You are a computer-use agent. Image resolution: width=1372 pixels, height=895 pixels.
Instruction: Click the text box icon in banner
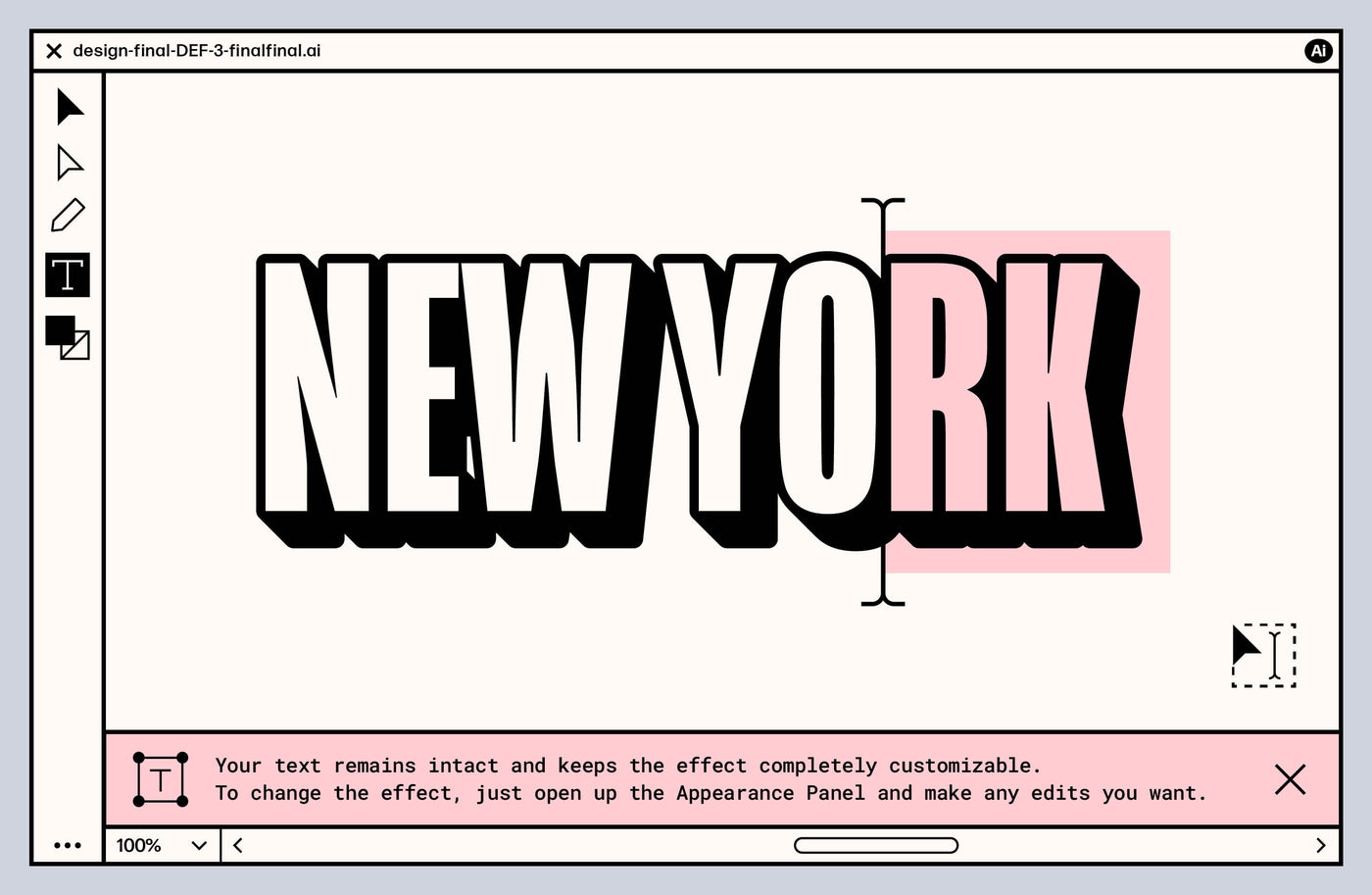pos(160,780)
